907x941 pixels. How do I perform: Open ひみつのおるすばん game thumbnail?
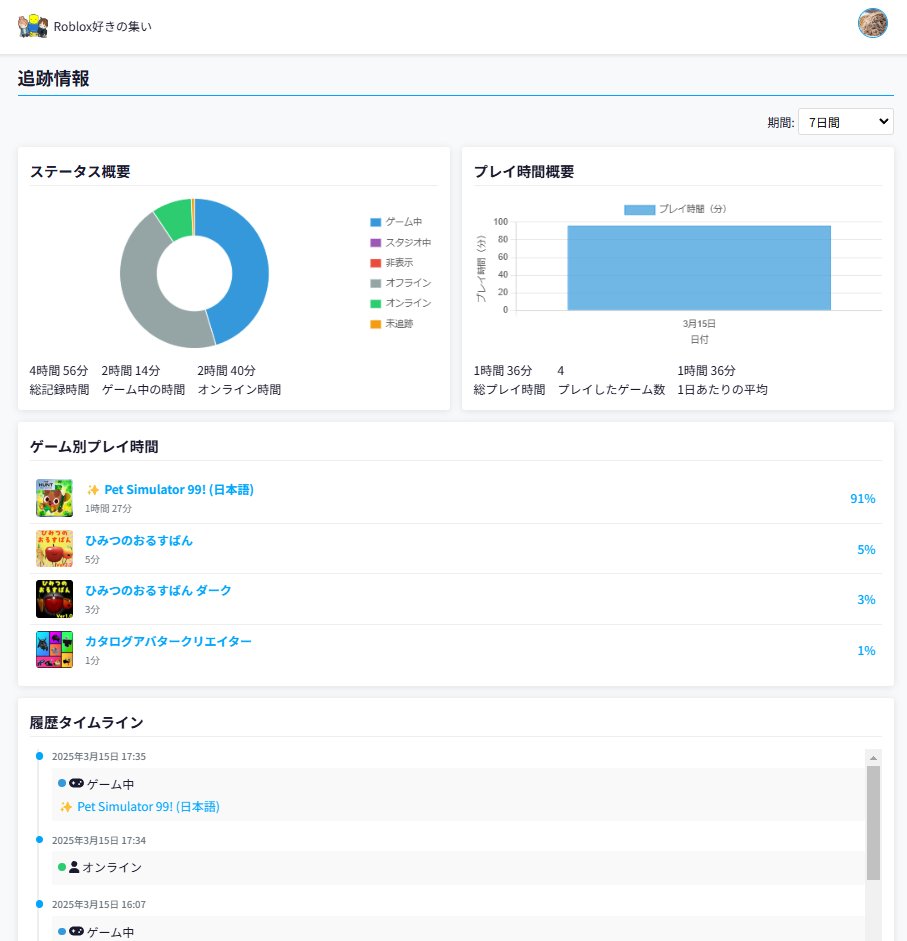pyautogui.click(x=55, y=548)
